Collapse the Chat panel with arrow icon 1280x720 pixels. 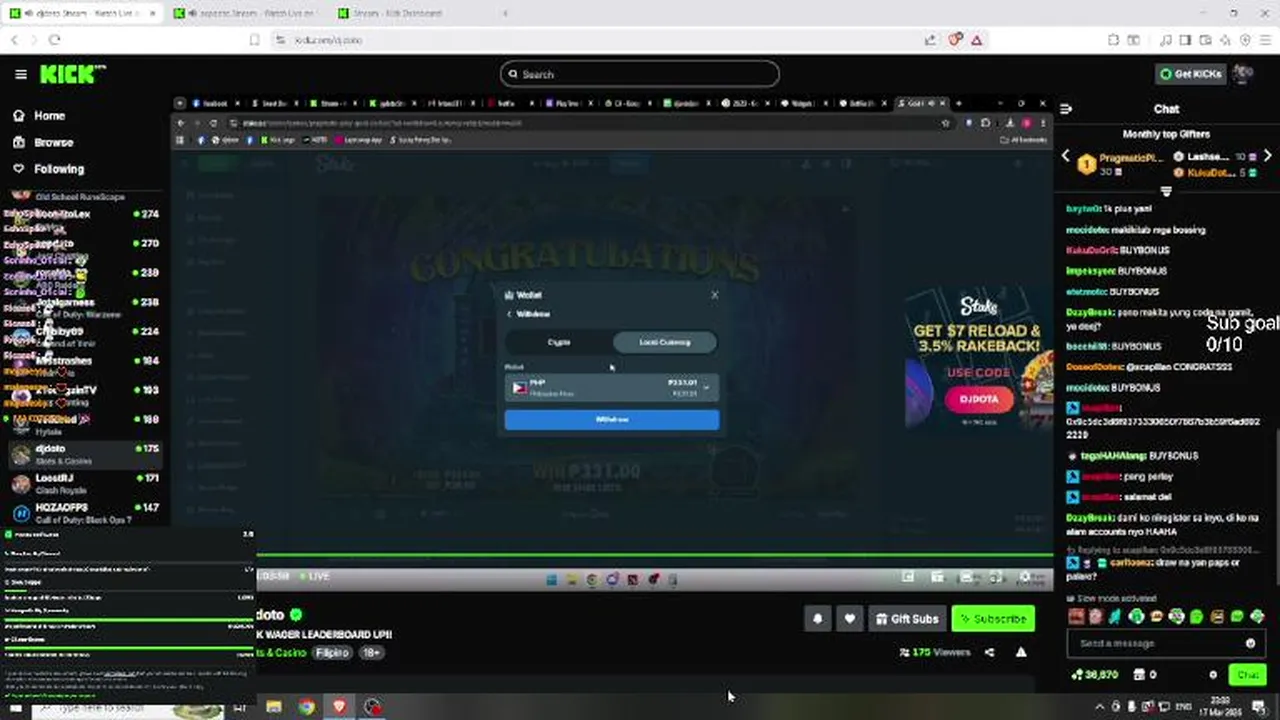[x=1066, y=109]
